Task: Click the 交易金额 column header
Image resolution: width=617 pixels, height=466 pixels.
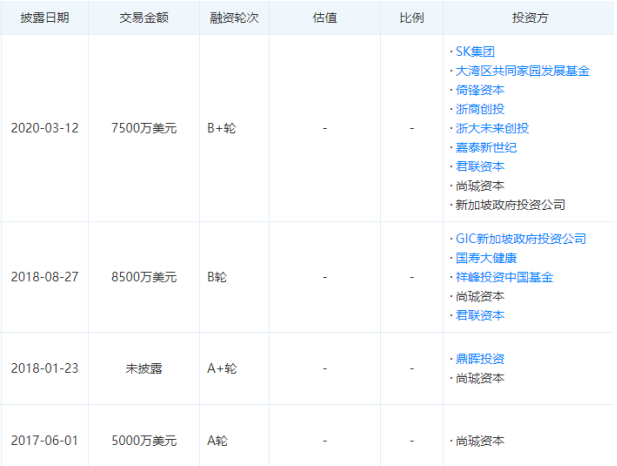Action: 144,18
